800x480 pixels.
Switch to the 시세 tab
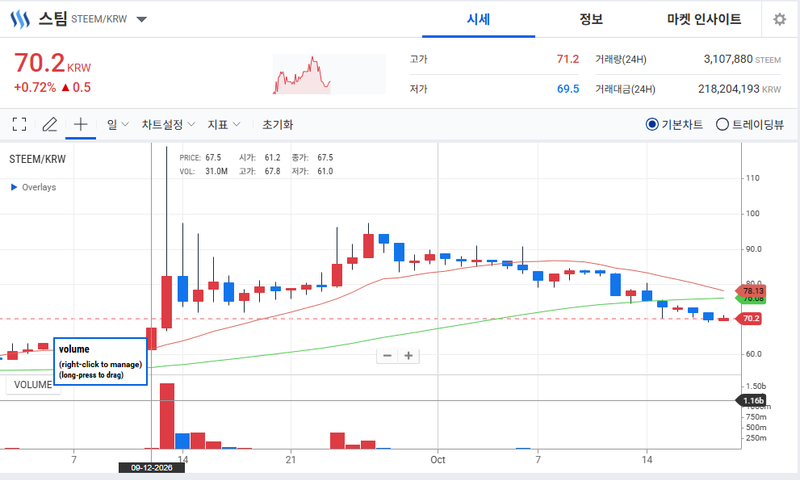(478, 19)
